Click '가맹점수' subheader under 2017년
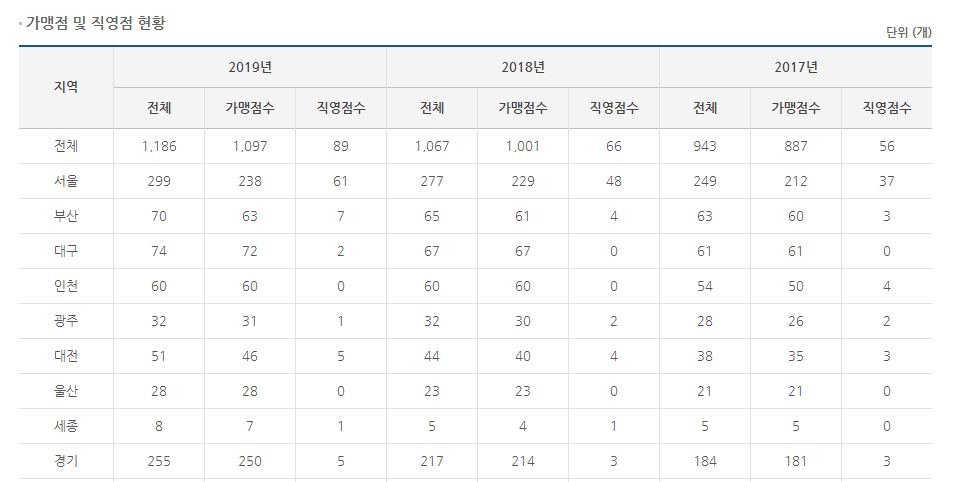Viewport: 953px width, 482px height. (x=796, y=108)
